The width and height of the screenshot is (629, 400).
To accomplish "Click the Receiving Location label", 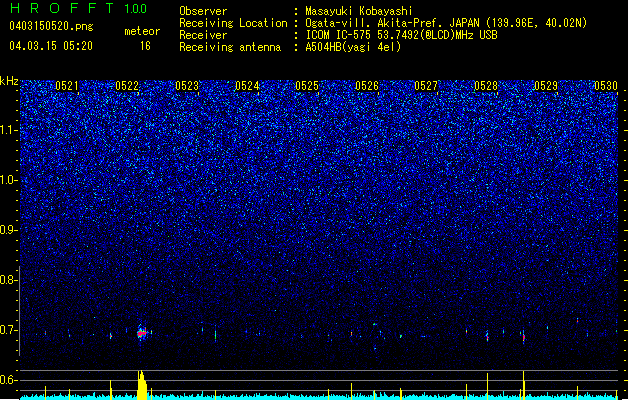I will coord(233,23).
